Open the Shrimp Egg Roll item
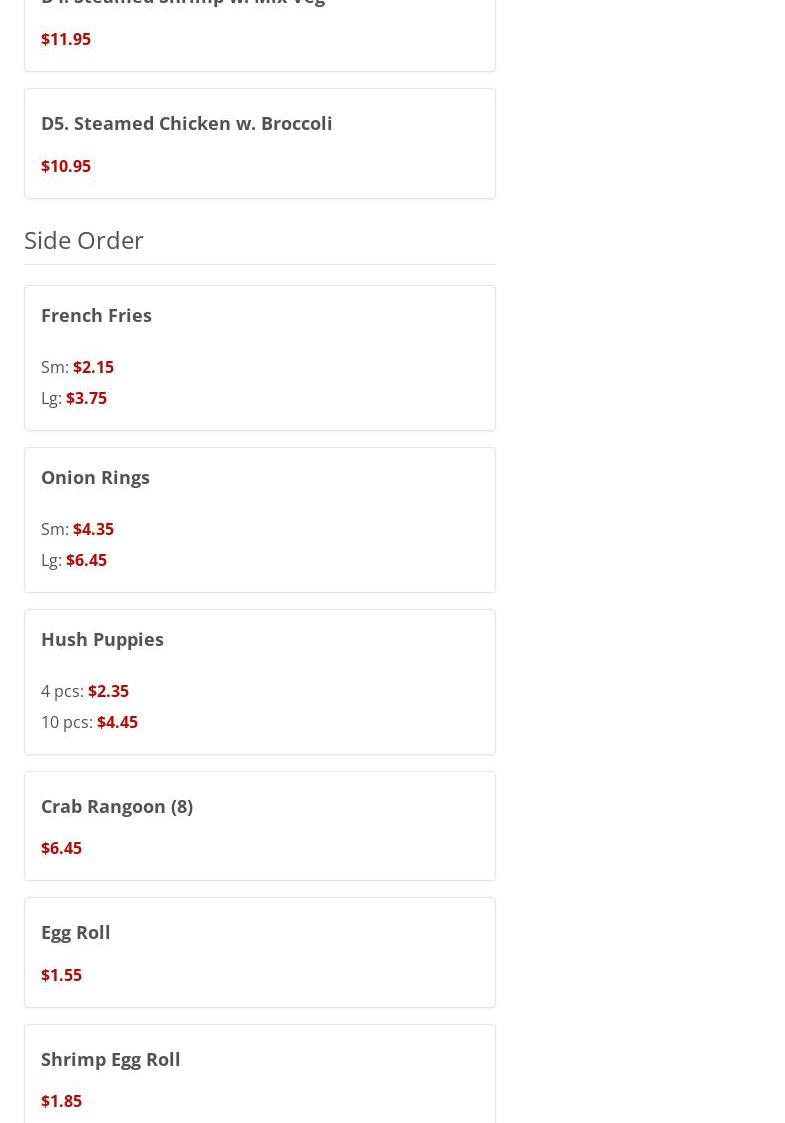This screenshot has width=785, height=1123. click(111, 1059)
